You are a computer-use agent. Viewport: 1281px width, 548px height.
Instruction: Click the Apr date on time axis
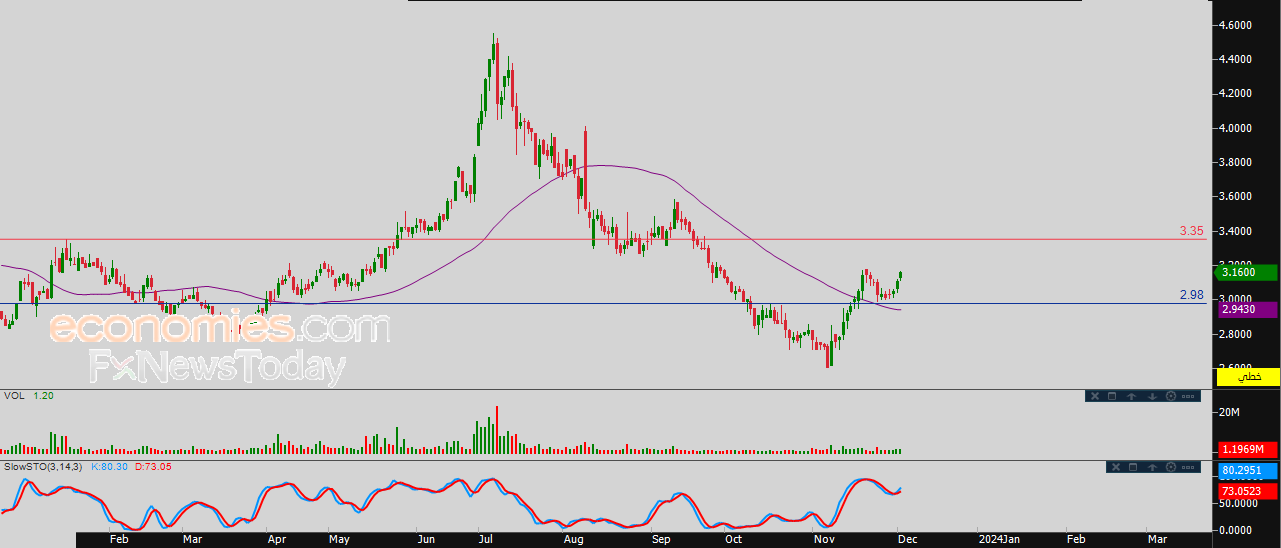point(277,539)
